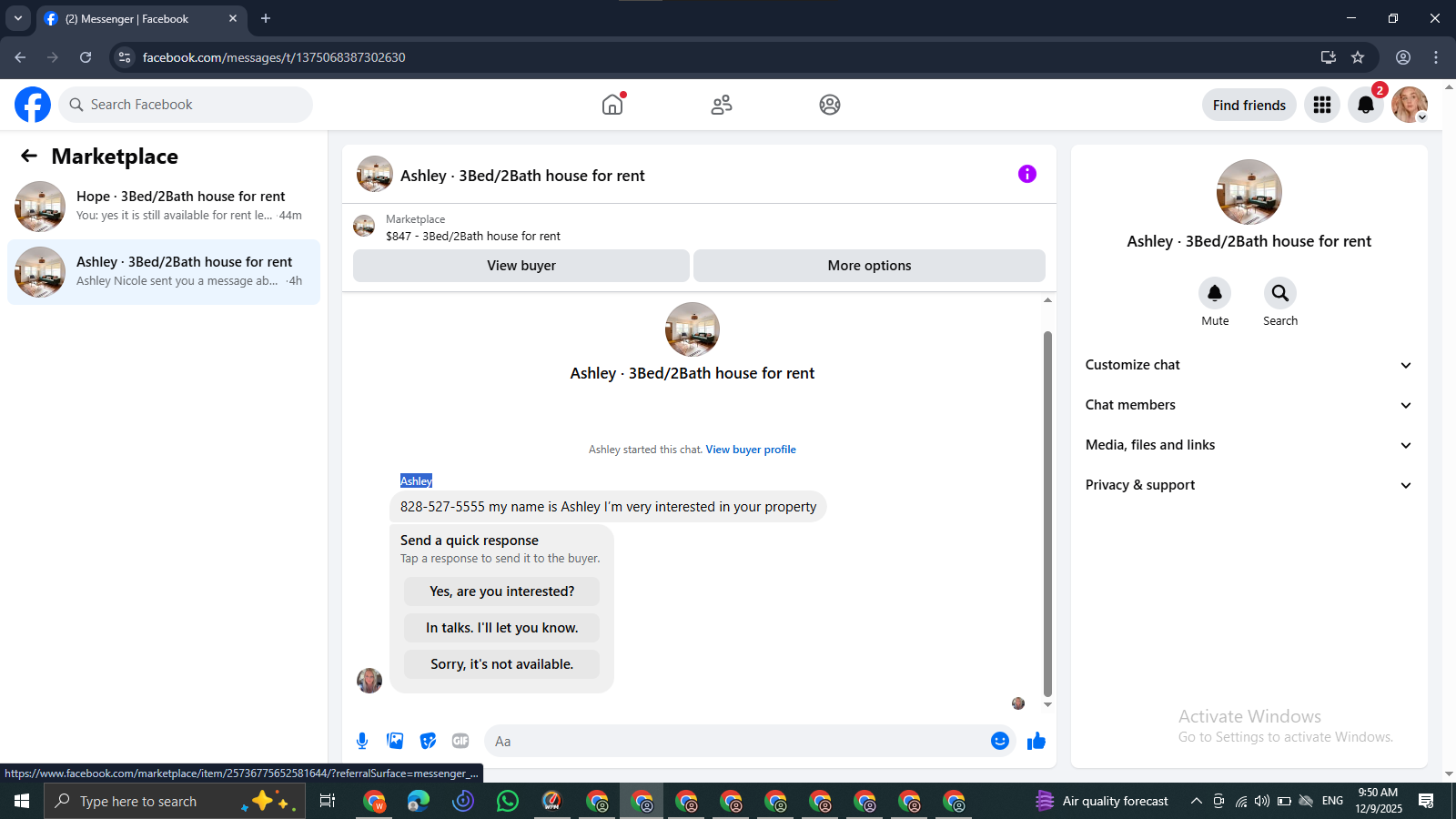The image size is (1456, 819).
Task: Expand the Chat members section
Action: click(x=1249, y=405)
